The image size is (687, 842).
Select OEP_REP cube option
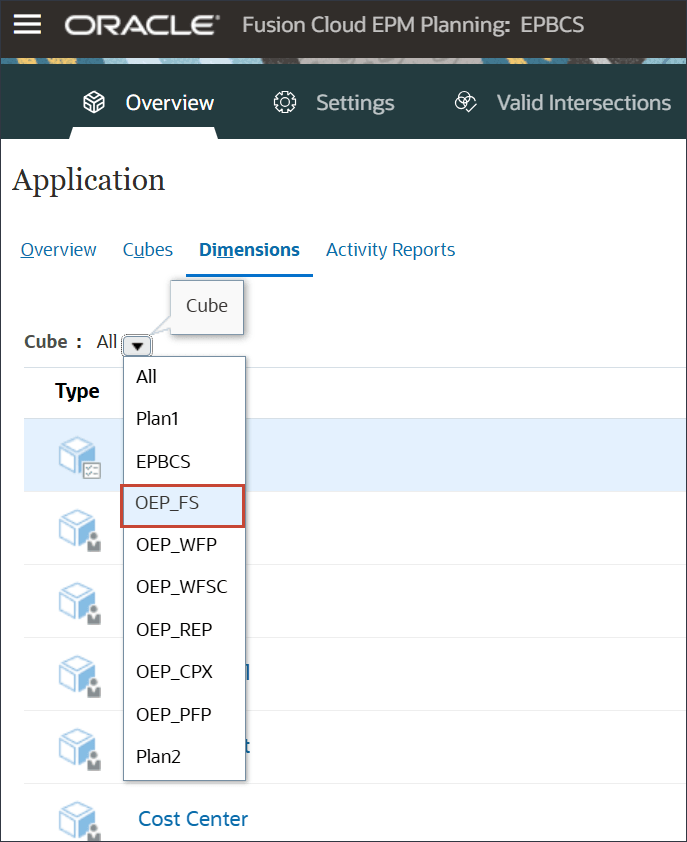click(x=184, y=630)
